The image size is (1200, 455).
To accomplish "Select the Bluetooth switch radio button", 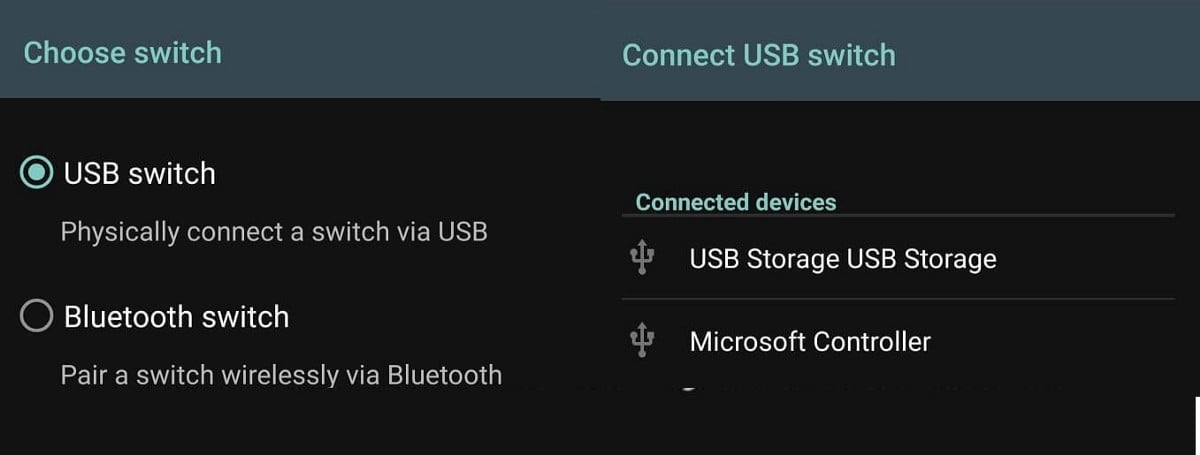I will [x=37, y=317].
